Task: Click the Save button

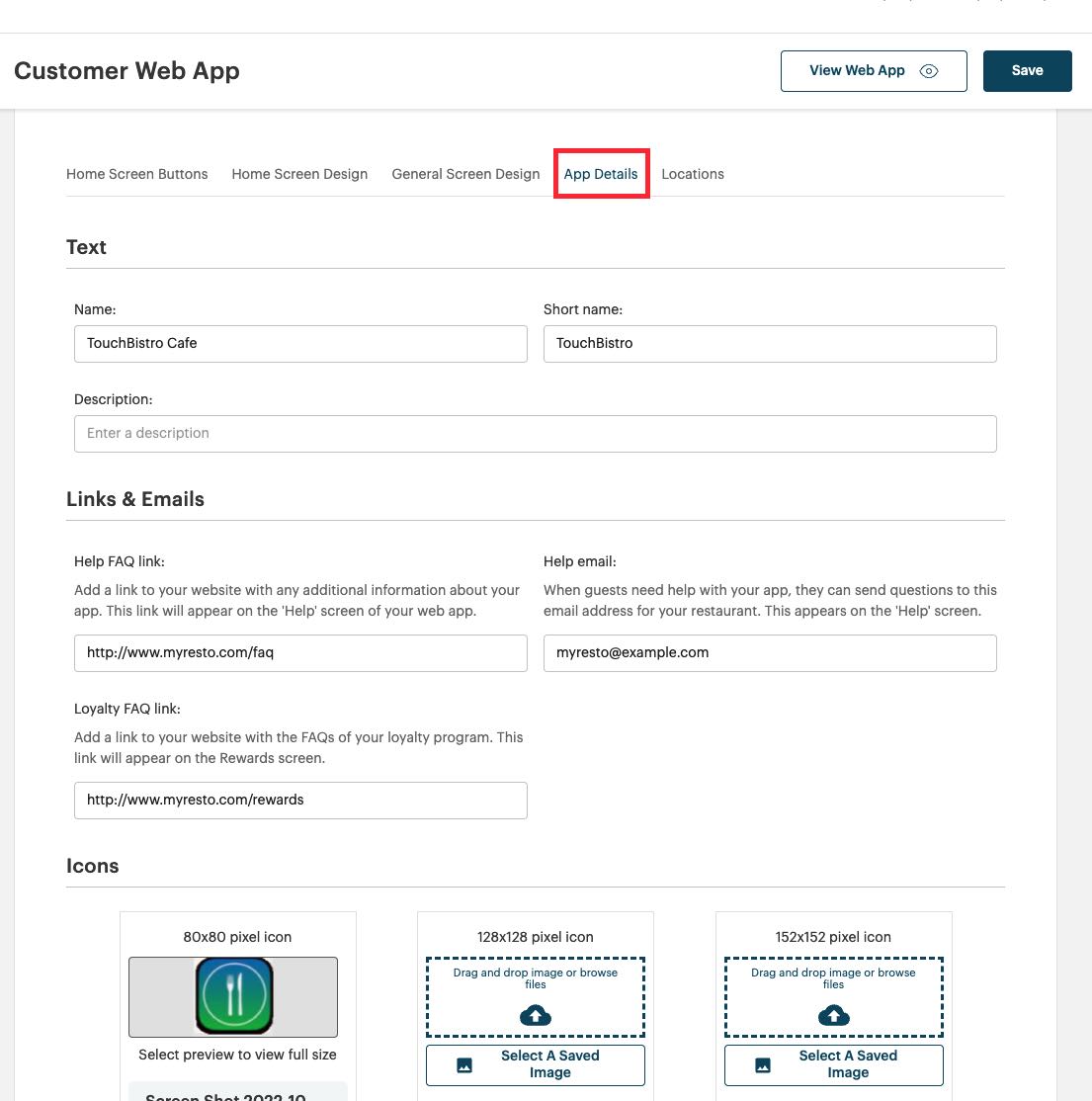Action: 1027,70
